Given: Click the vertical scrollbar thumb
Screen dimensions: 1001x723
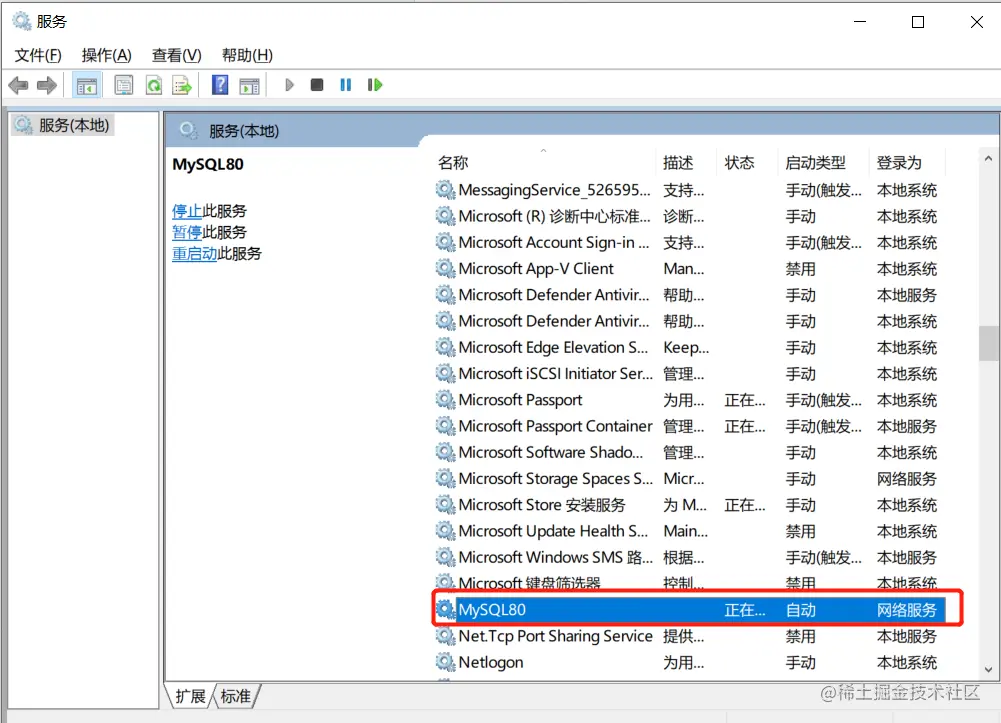Looking at the screenshot, I should coord(988,343).
